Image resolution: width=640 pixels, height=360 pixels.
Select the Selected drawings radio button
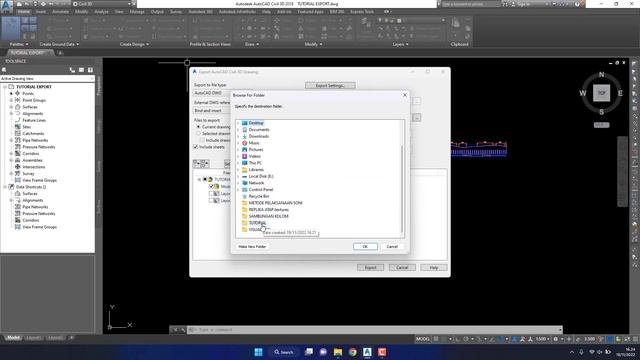[x=198, y=133]
